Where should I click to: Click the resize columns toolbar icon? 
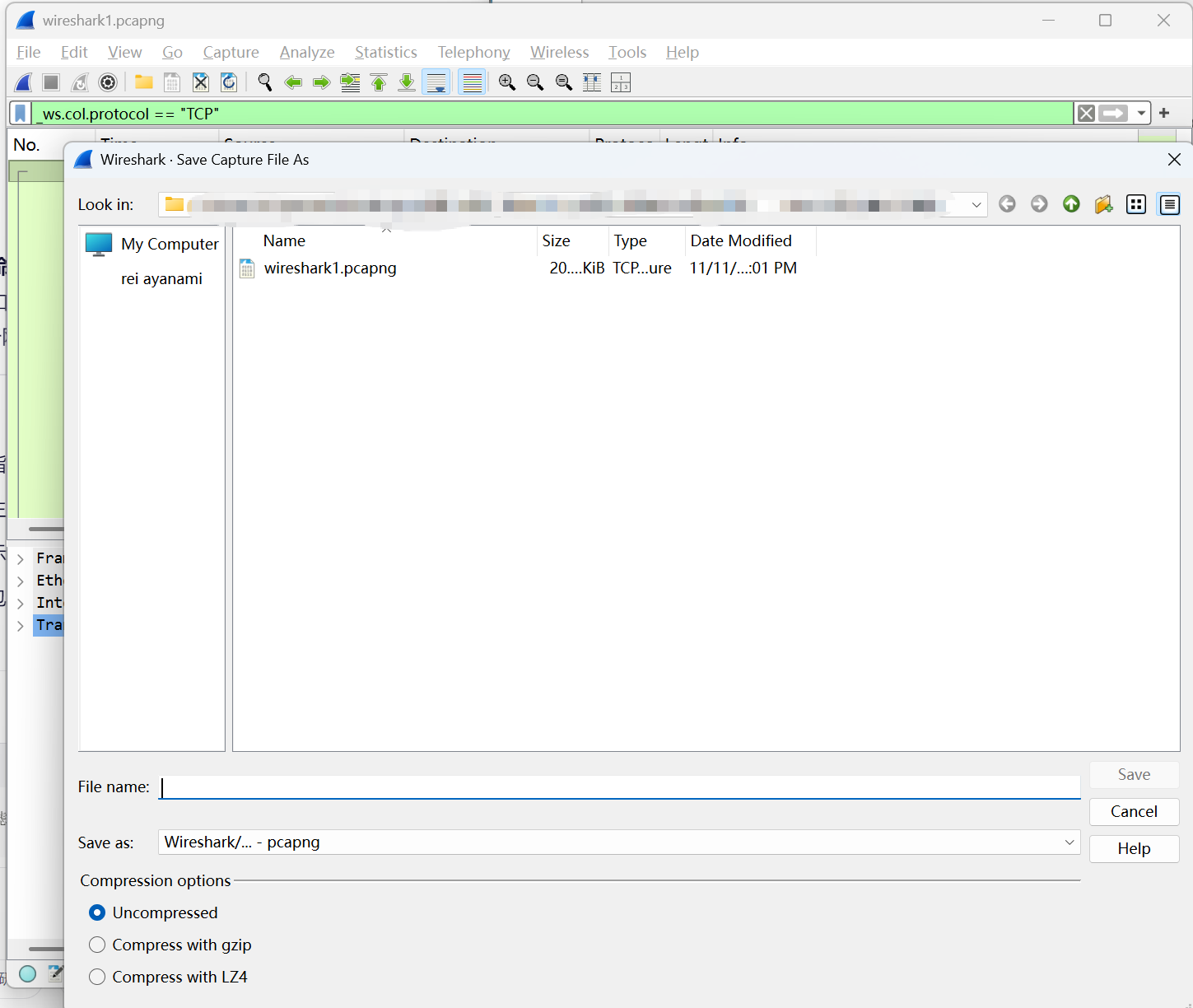point(592,82)
